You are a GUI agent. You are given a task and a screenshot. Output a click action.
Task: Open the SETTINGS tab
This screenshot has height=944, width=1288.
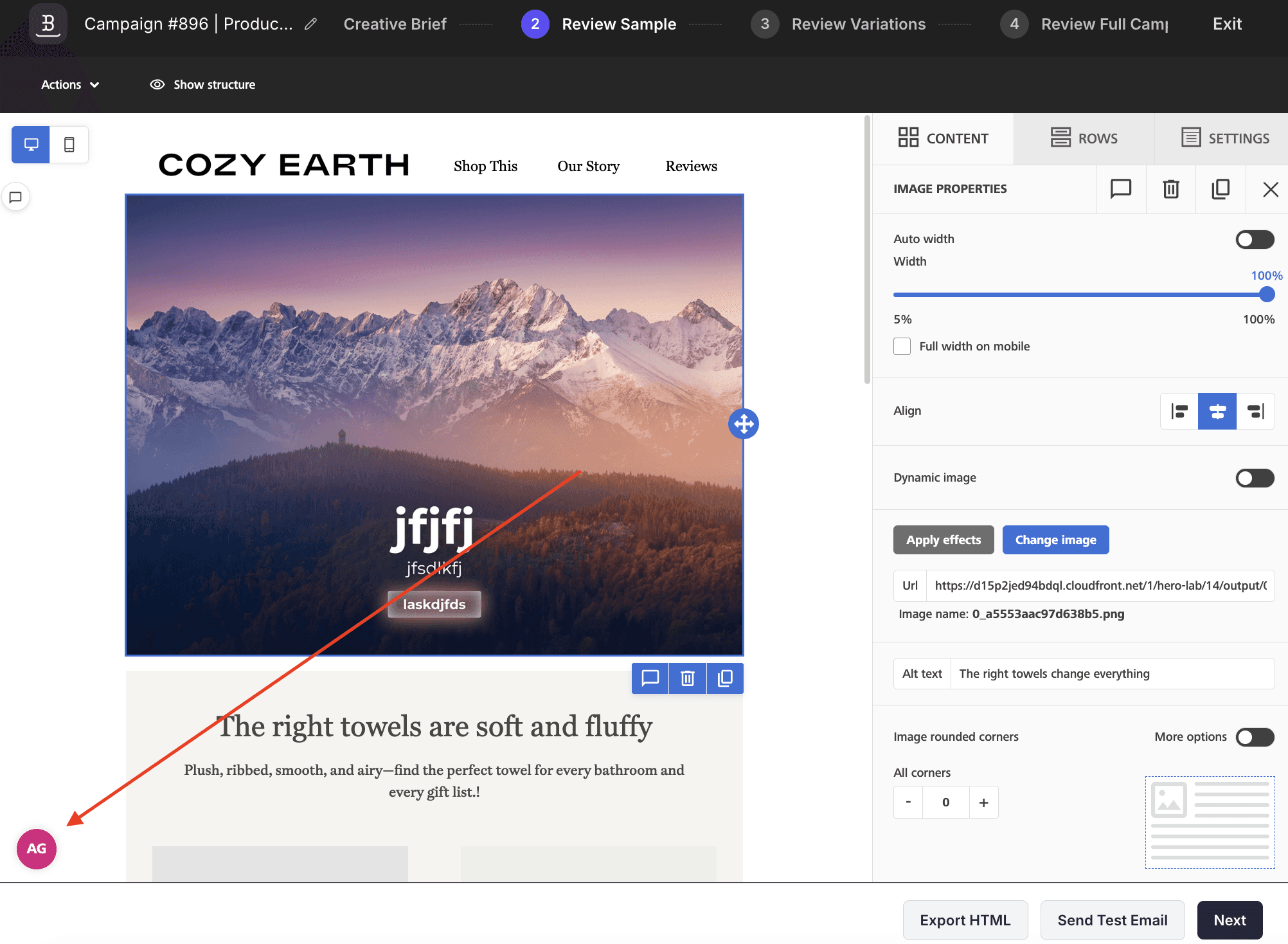coord(1225,138)
